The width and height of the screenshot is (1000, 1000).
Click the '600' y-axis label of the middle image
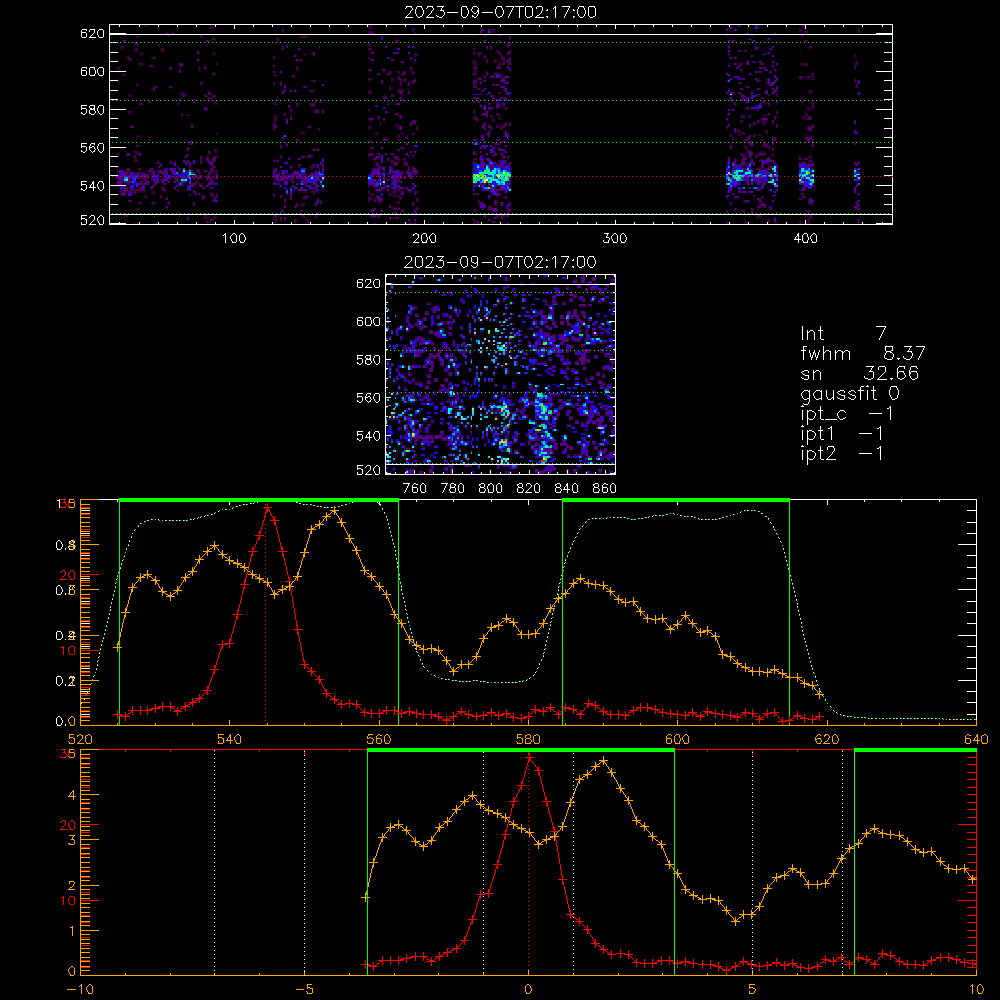coord(368,321)
